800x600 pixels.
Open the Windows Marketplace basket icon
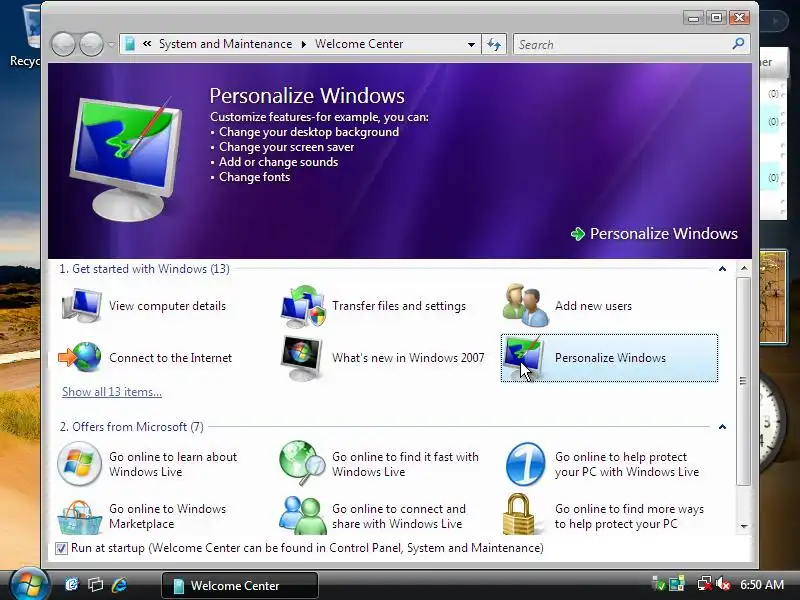pos(80,517)
